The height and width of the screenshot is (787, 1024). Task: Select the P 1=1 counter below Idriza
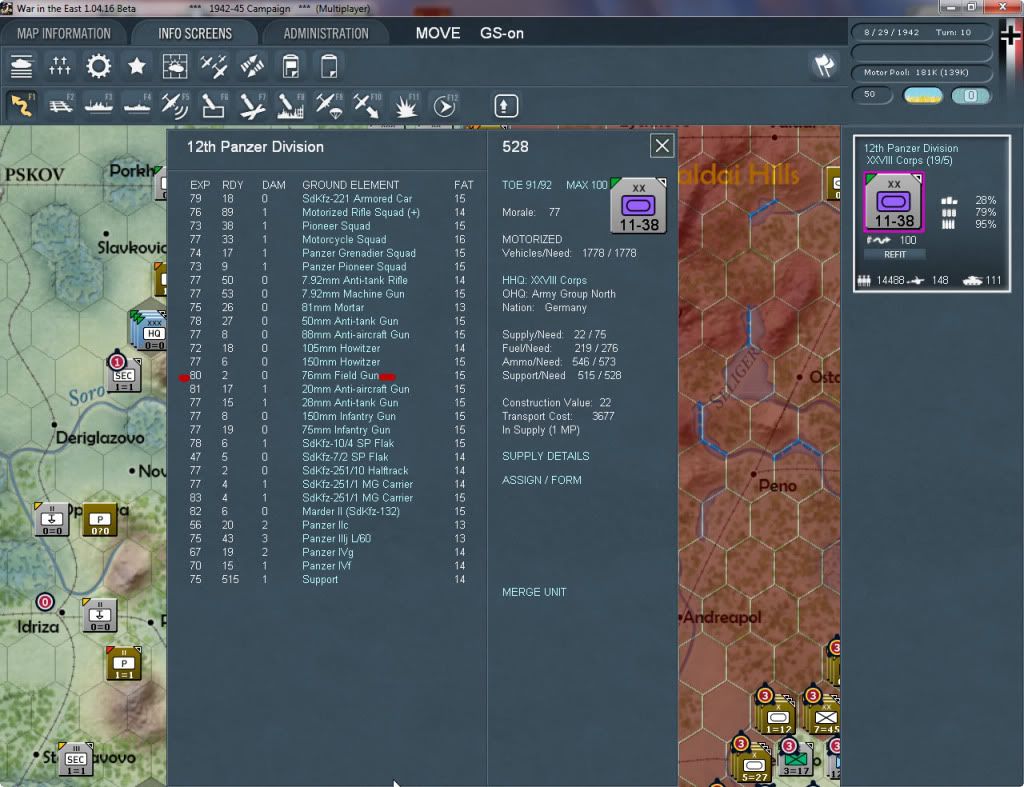tap(123, 664)
